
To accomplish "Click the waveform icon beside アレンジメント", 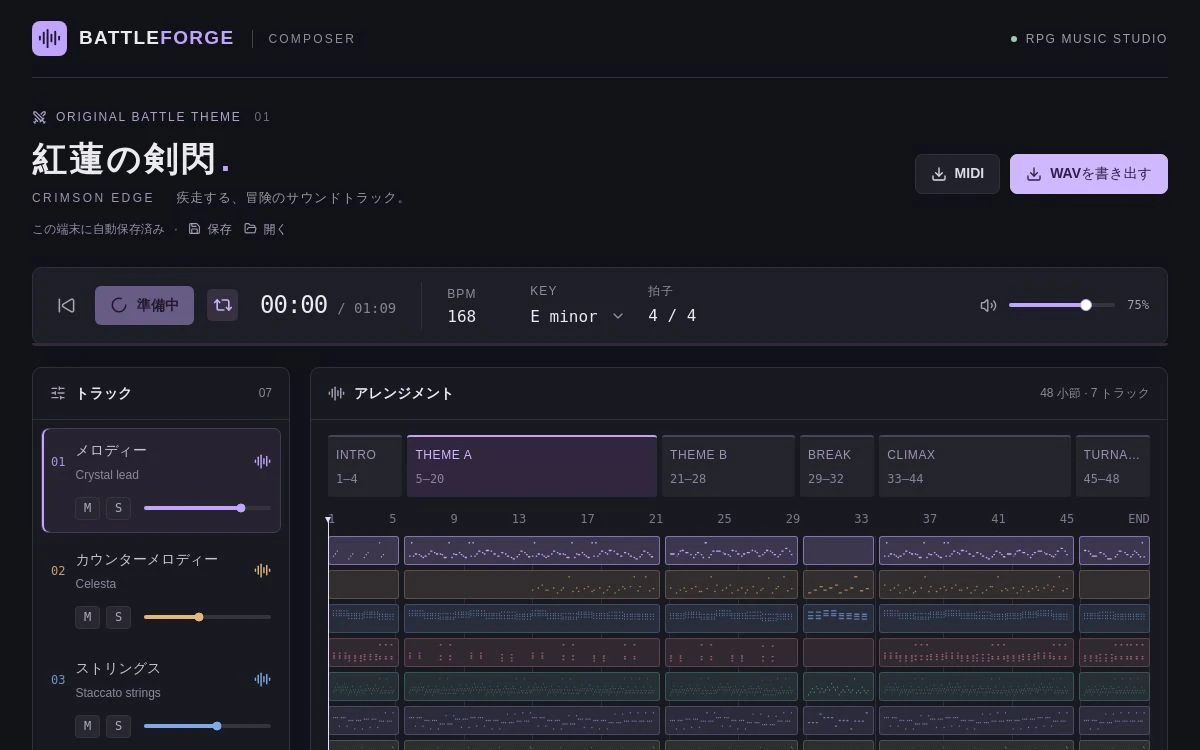I will [x=336, y=393].
